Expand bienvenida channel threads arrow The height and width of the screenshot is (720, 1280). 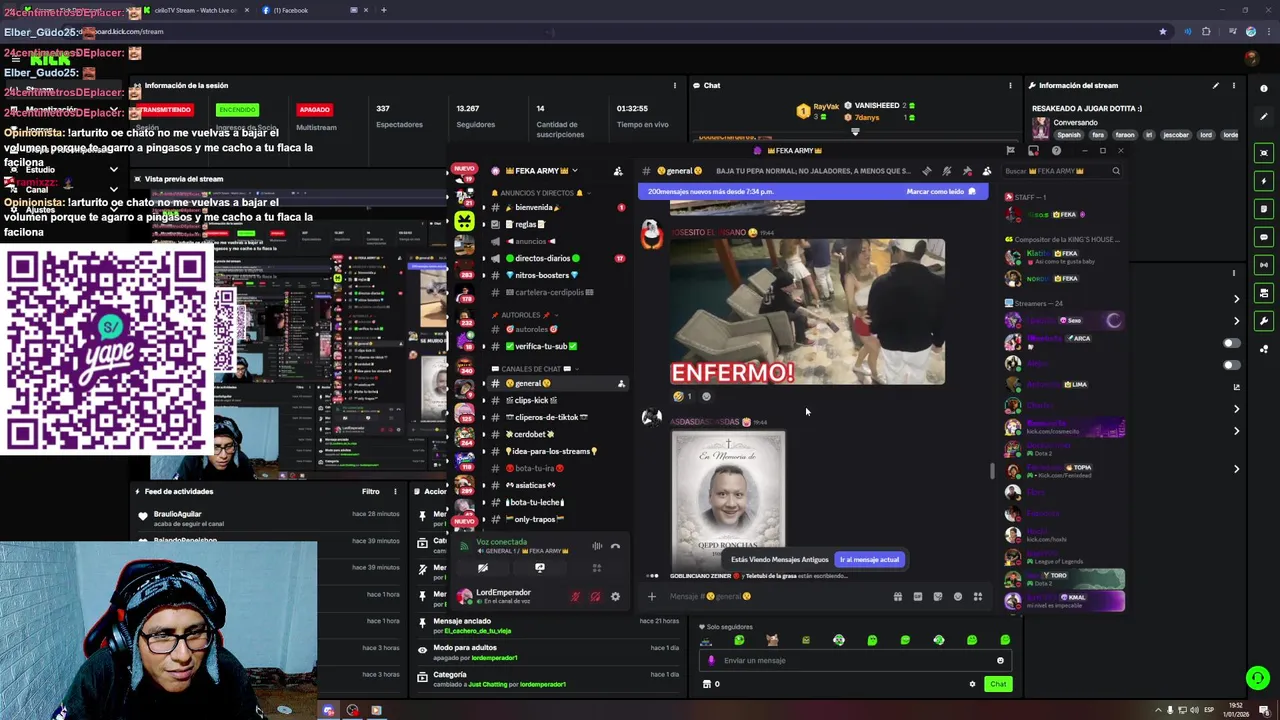[x=484, y=207]
